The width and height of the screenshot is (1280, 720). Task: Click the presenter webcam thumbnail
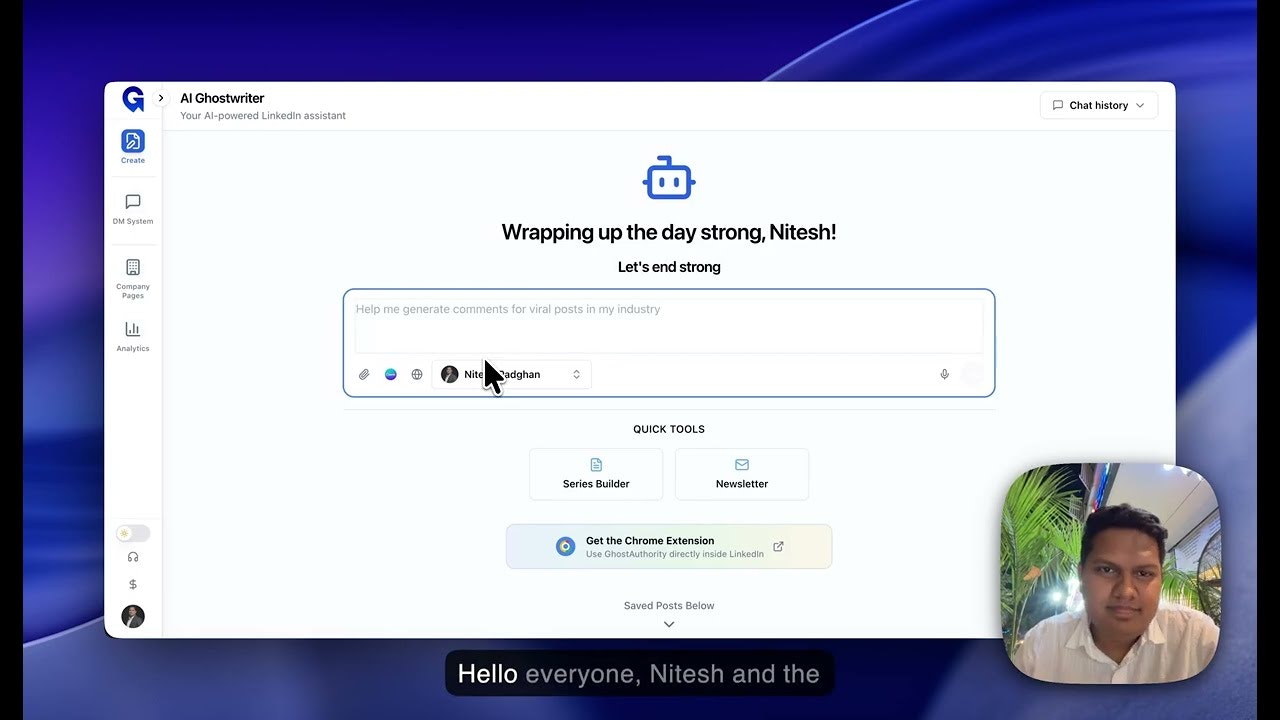tap(1111, 572)
